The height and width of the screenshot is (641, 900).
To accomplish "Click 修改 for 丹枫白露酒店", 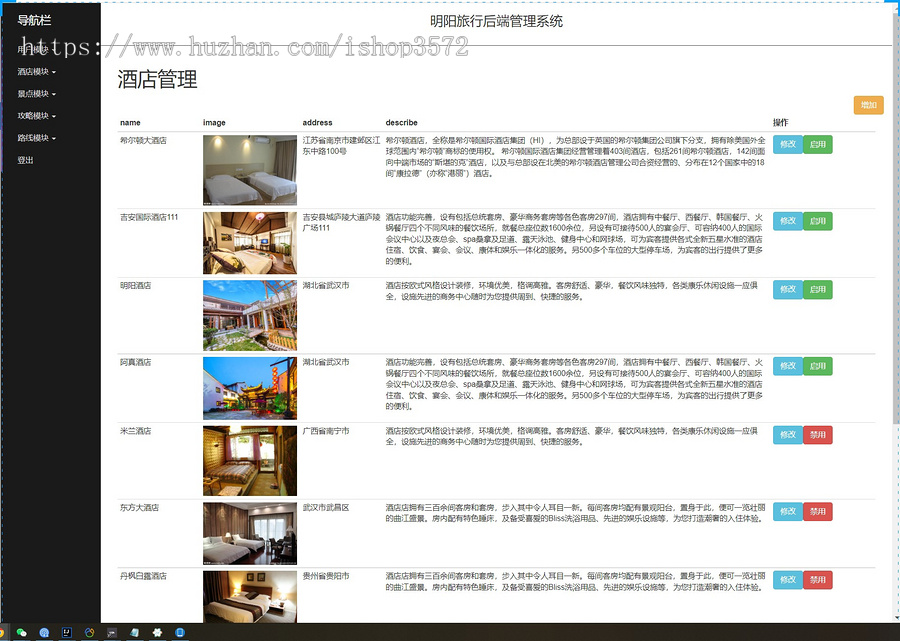I will [788, 580].
